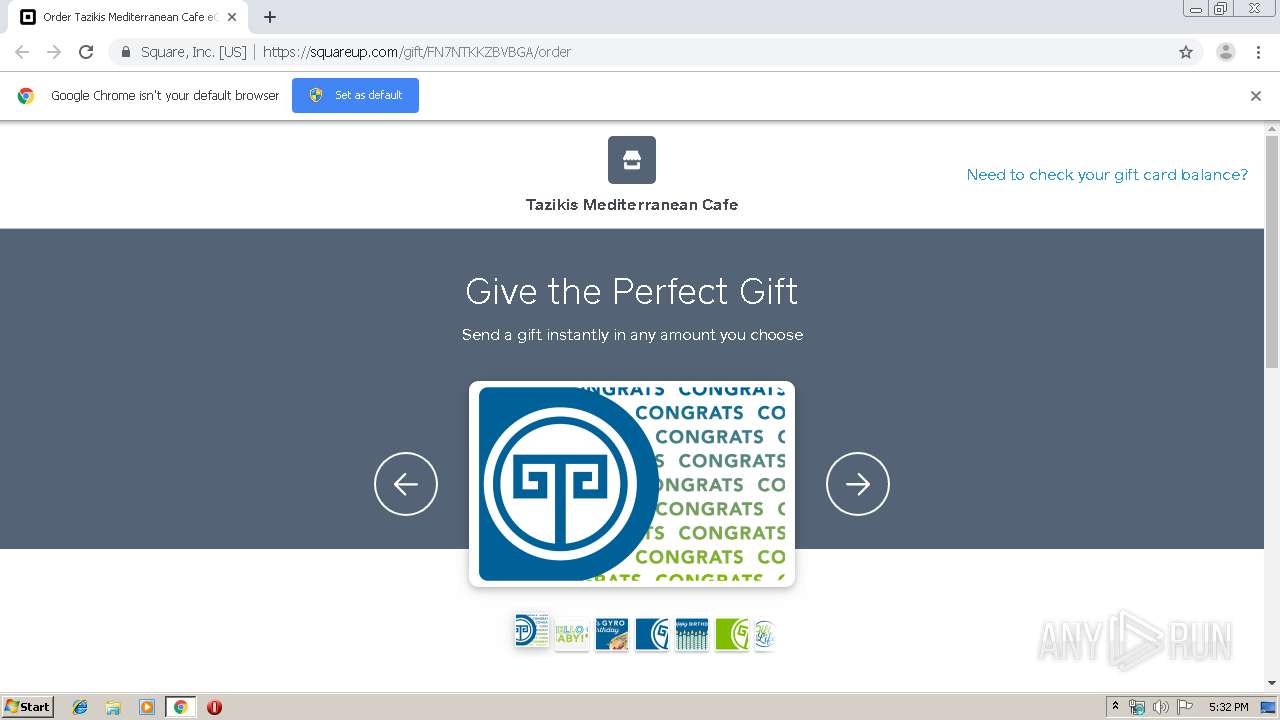Viewport: 1280px width, 720px height.
Task: Click the Give the Perfect Gift heading
Action: (x=632, y=291)
